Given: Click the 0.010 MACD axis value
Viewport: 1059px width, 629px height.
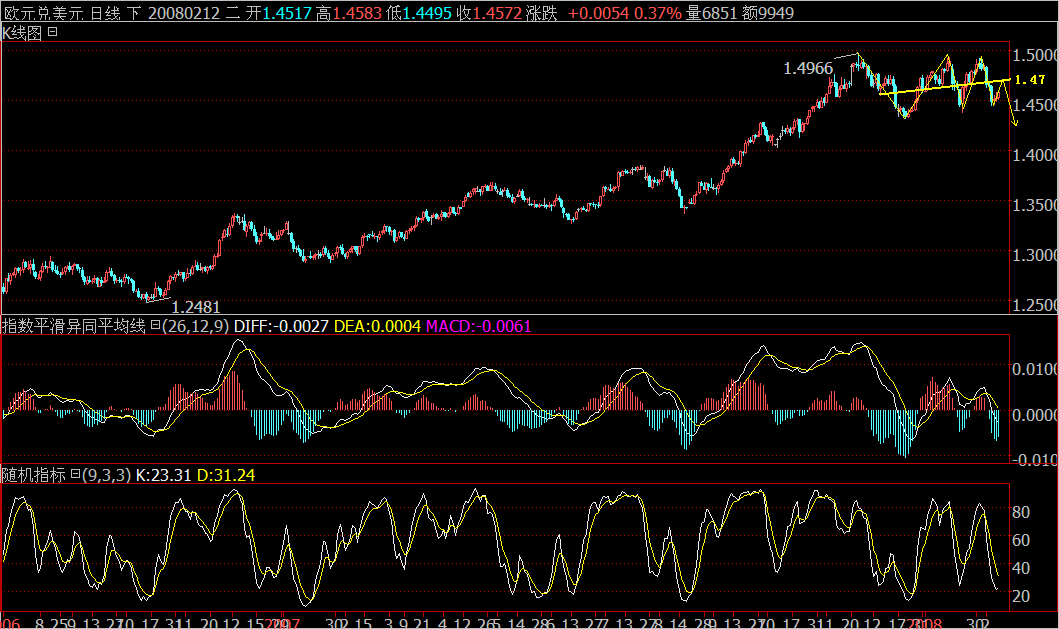Looking at the screenshot, I should 1035,369.
